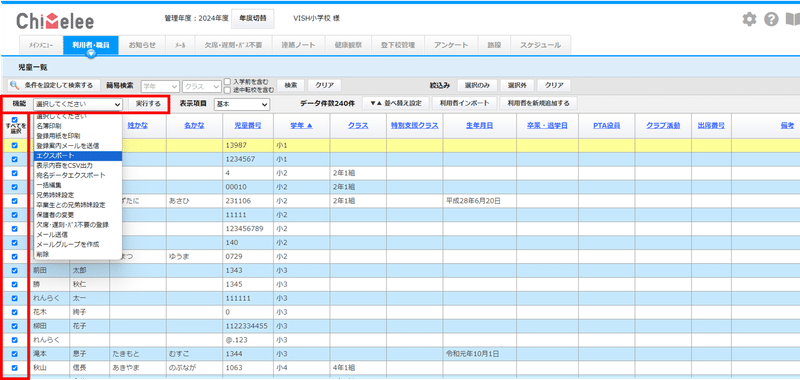This screenshot has width=800, height=380.
Task: Click the magnifier icon beside 条件を設定して検索する
Action: (x=15, y=85)
